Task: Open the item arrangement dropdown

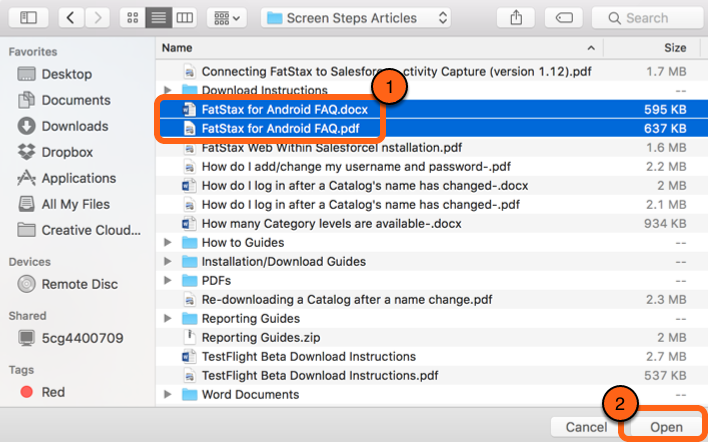Action: pos(227,18)
